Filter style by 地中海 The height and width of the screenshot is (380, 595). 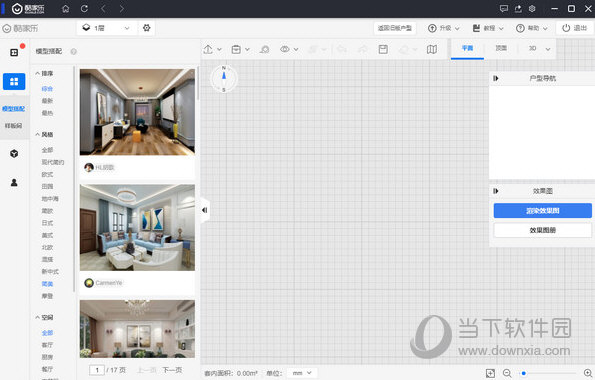(50, 199)
